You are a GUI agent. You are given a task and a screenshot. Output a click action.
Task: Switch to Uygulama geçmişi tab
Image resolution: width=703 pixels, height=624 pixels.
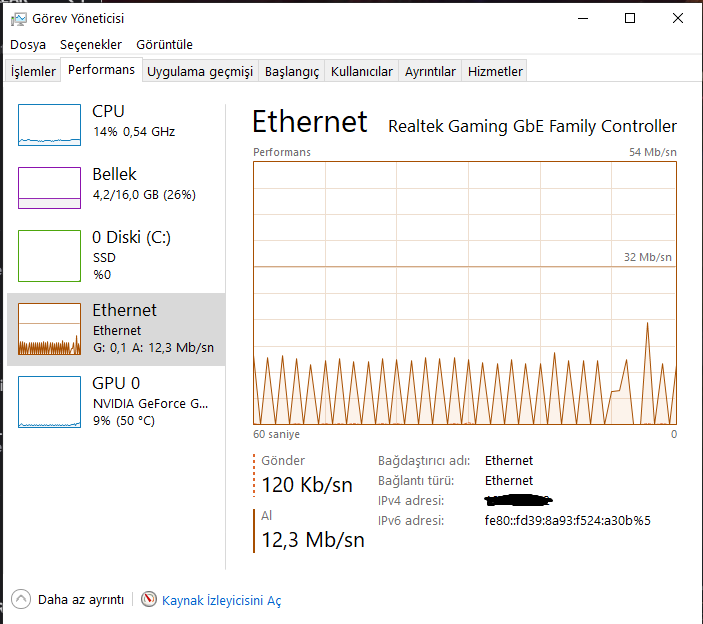200,71
